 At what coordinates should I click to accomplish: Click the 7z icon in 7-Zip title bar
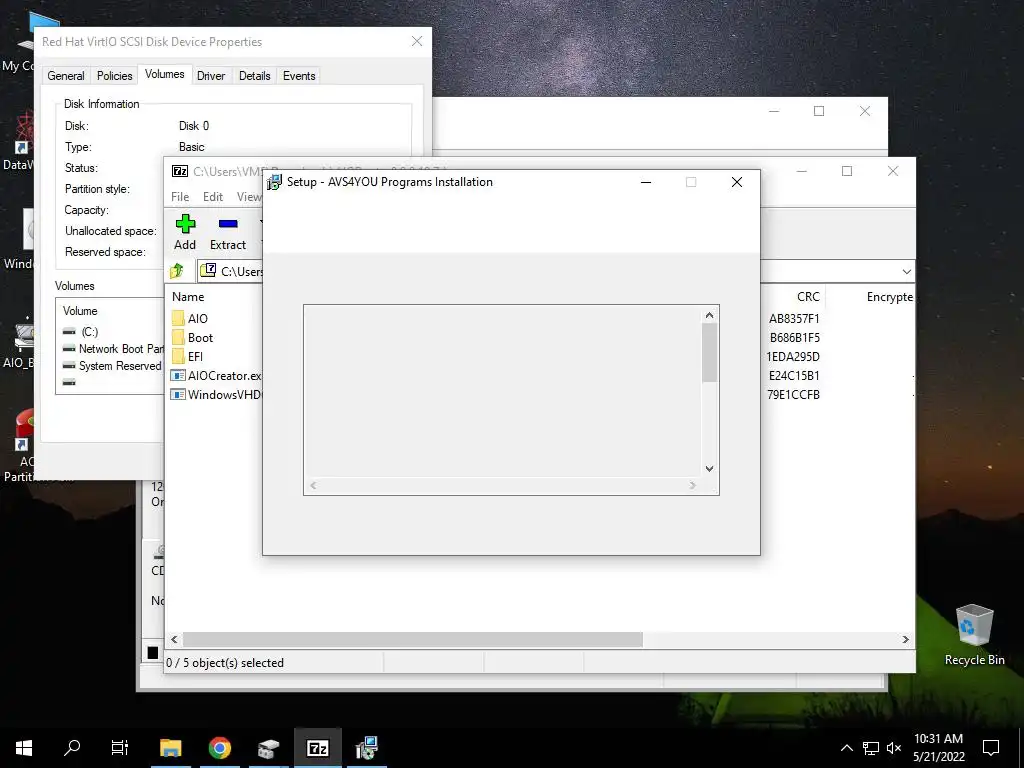[180, 171]
